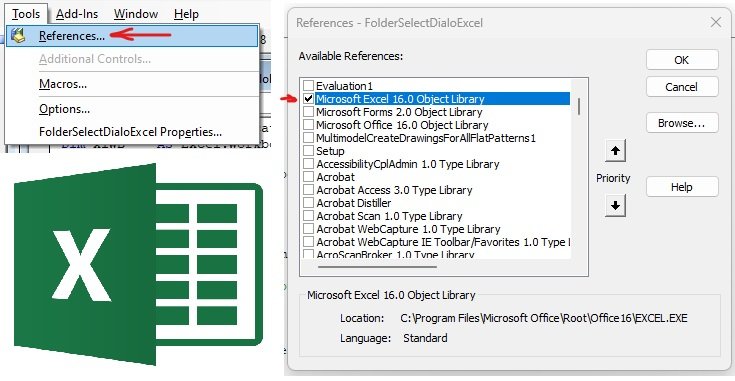Image resolution: width=735 pixels, height=381 pixels.
Task: Check Acrobat WebCapture IE Toolbar/Favorites library
Action: coord(308,242)
